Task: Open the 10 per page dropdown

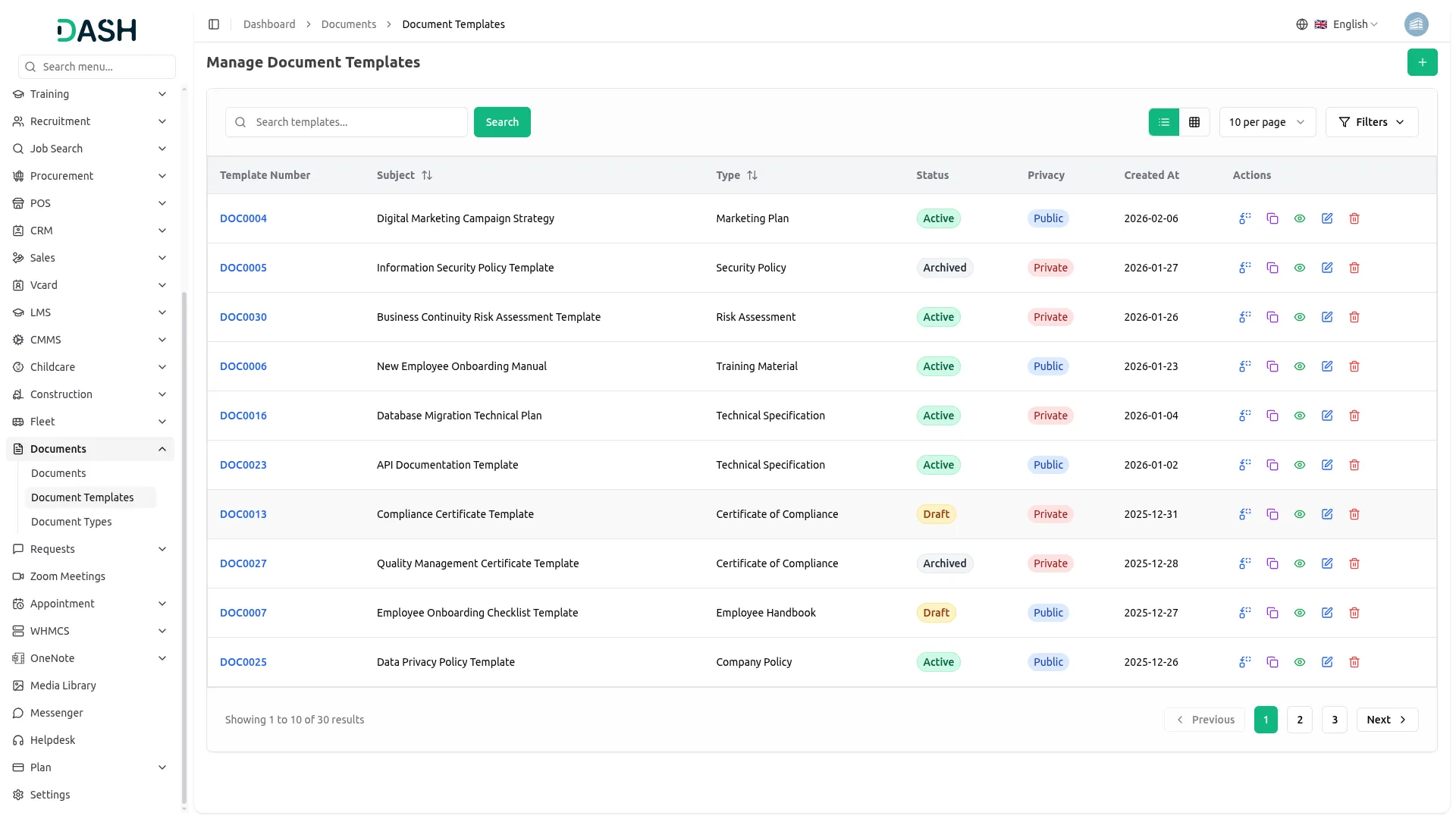Action: 1266,121
